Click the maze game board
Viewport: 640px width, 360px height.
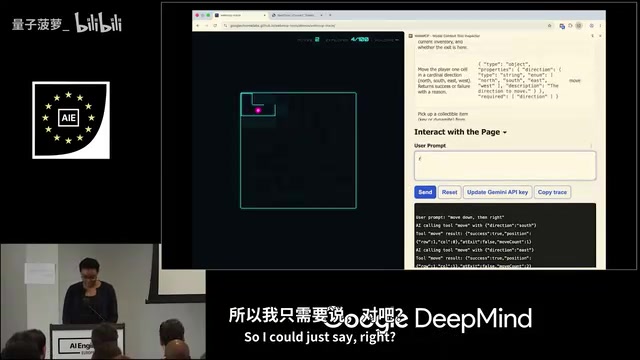pyautogui.click(x=298, y=151)
